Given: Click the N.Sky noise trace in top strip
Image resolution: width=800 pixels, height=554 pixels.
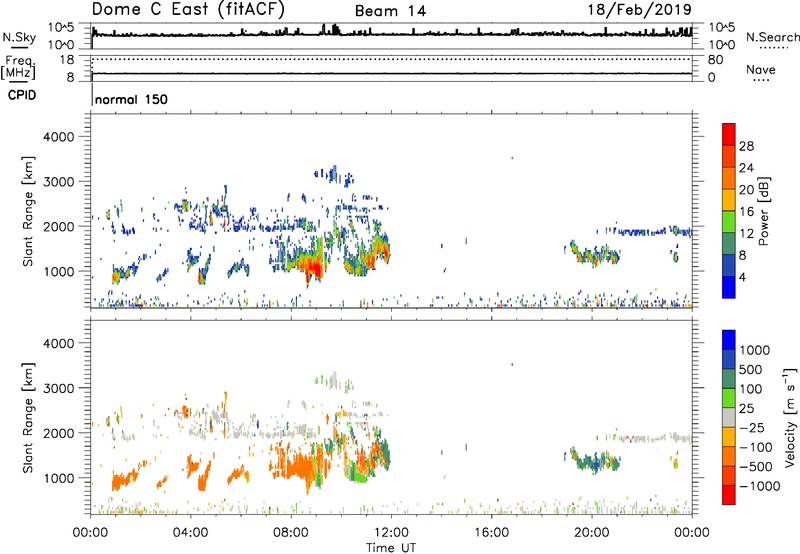Looking at the screenshot, I should tap(391, 34).
